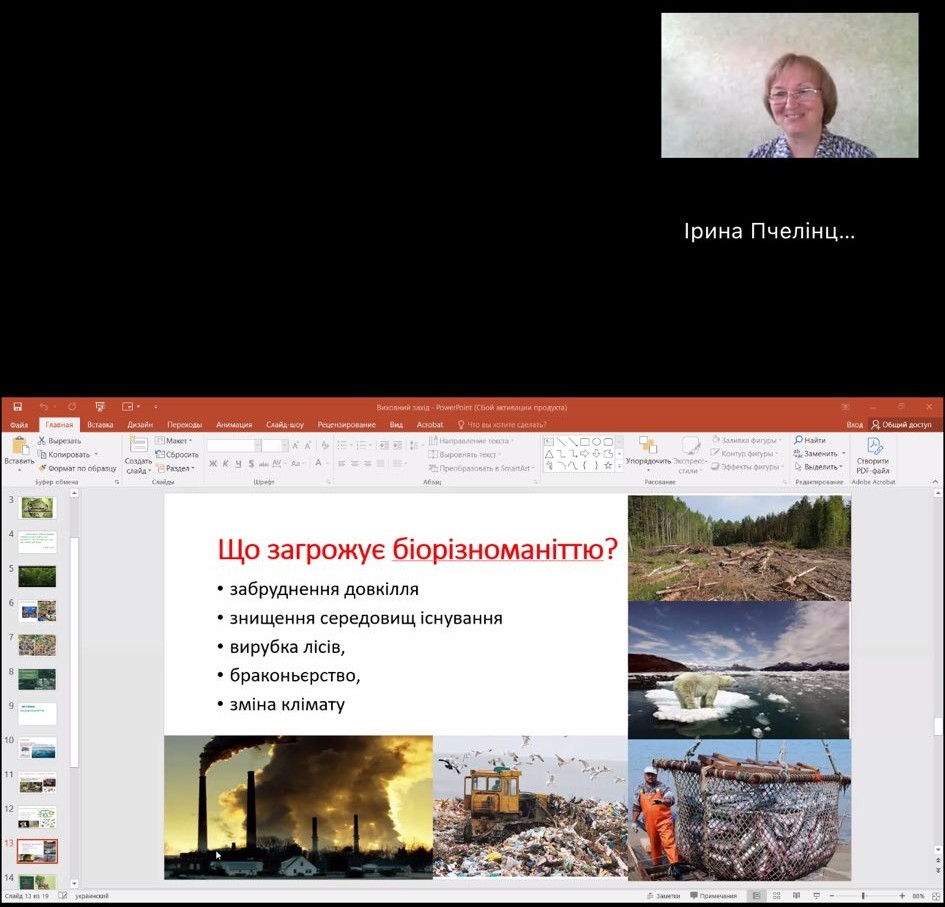Select the triangle shape in shapes gallery
The height and width of the screenshot is (907, 945).
(549, 454)
